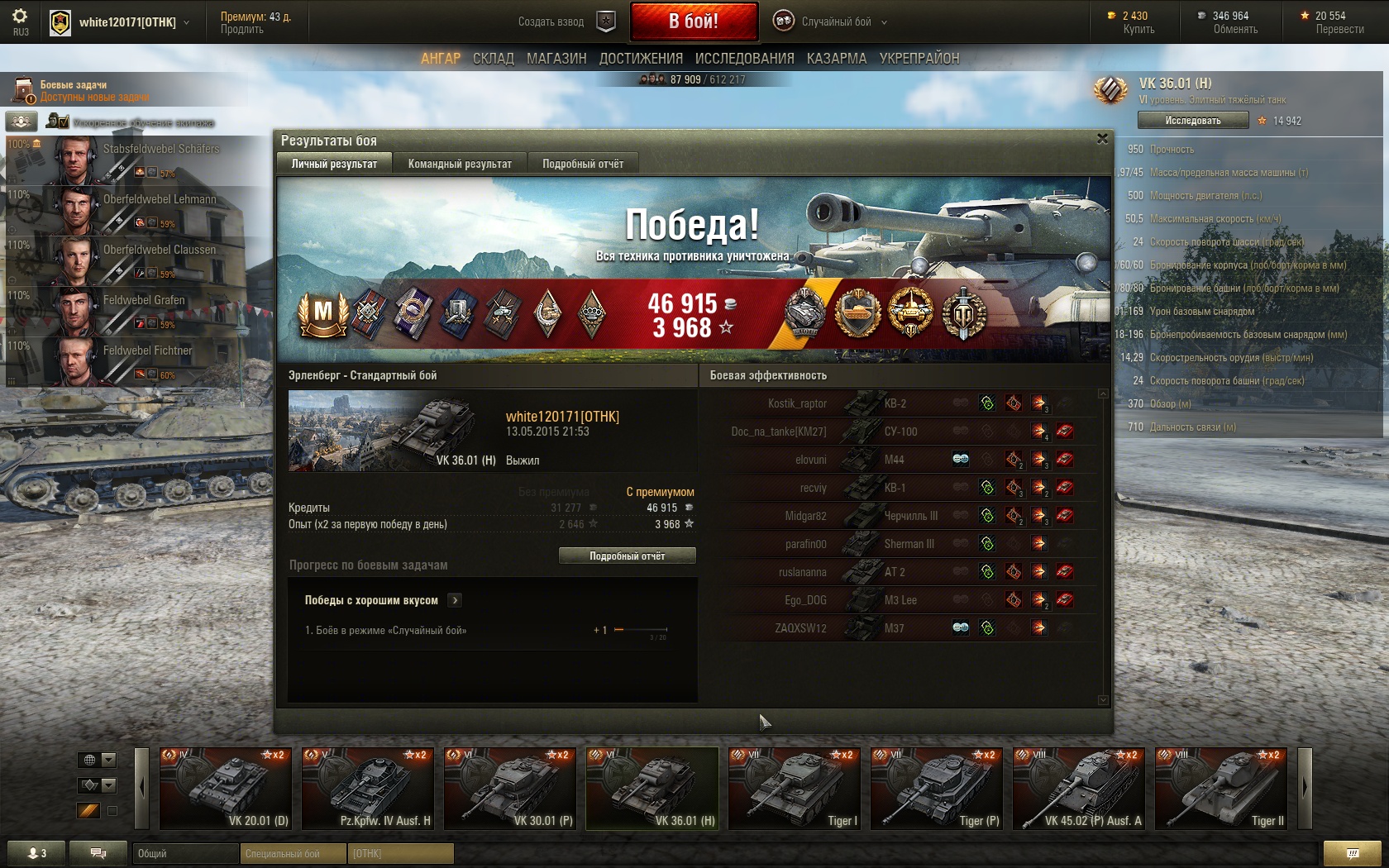Click the Mastery badge medal

[x=322, y=313]
